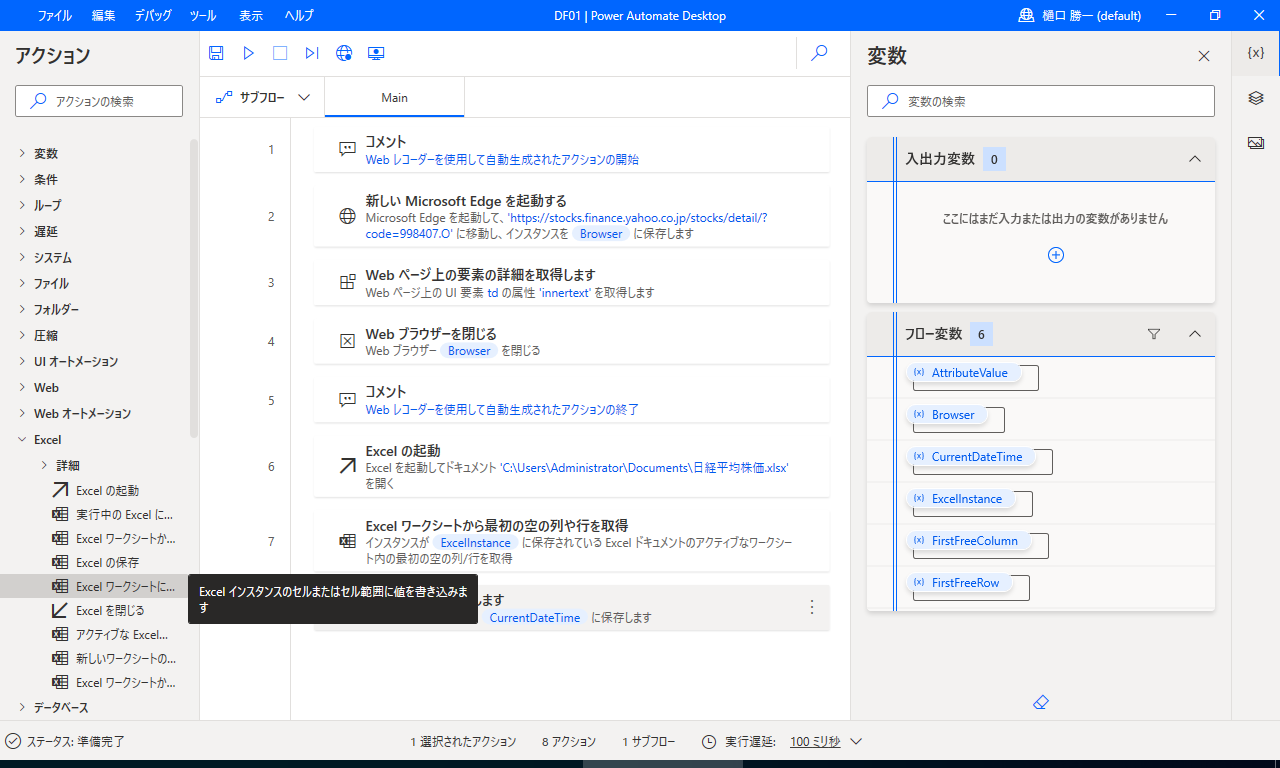Open the run delay dropdown arrow
The width and height of the screenshot is (1280, 768).
(856, 742)
